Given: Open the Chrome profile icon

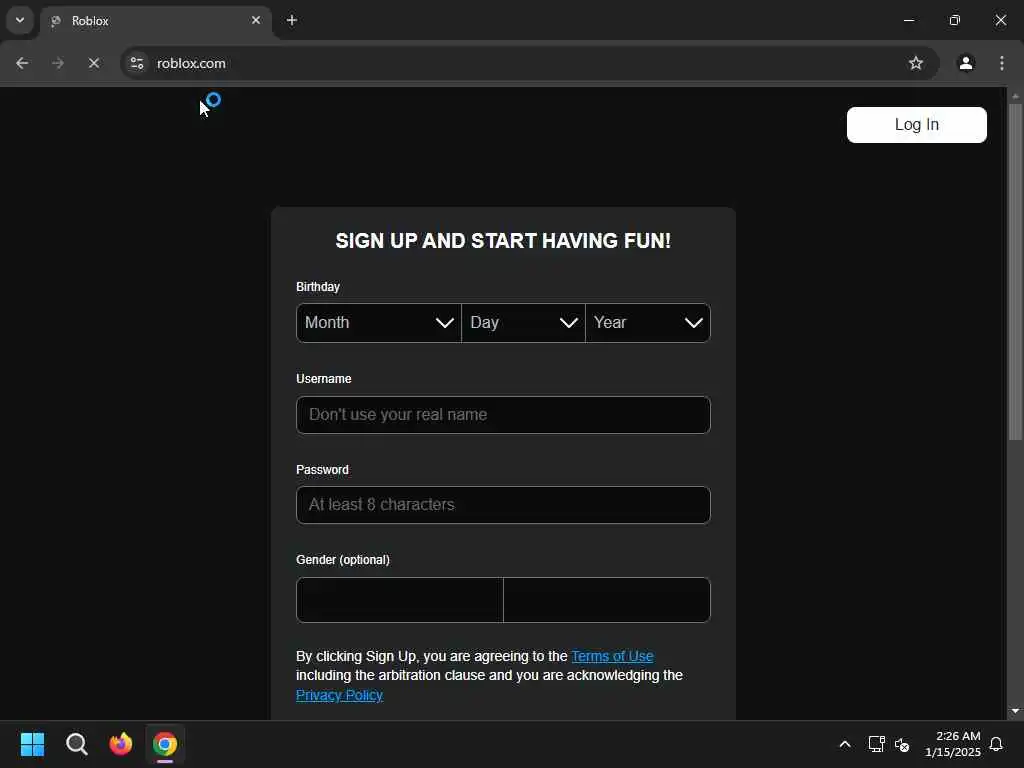Looking at the screenshot, I should click(x=966, y=63).
